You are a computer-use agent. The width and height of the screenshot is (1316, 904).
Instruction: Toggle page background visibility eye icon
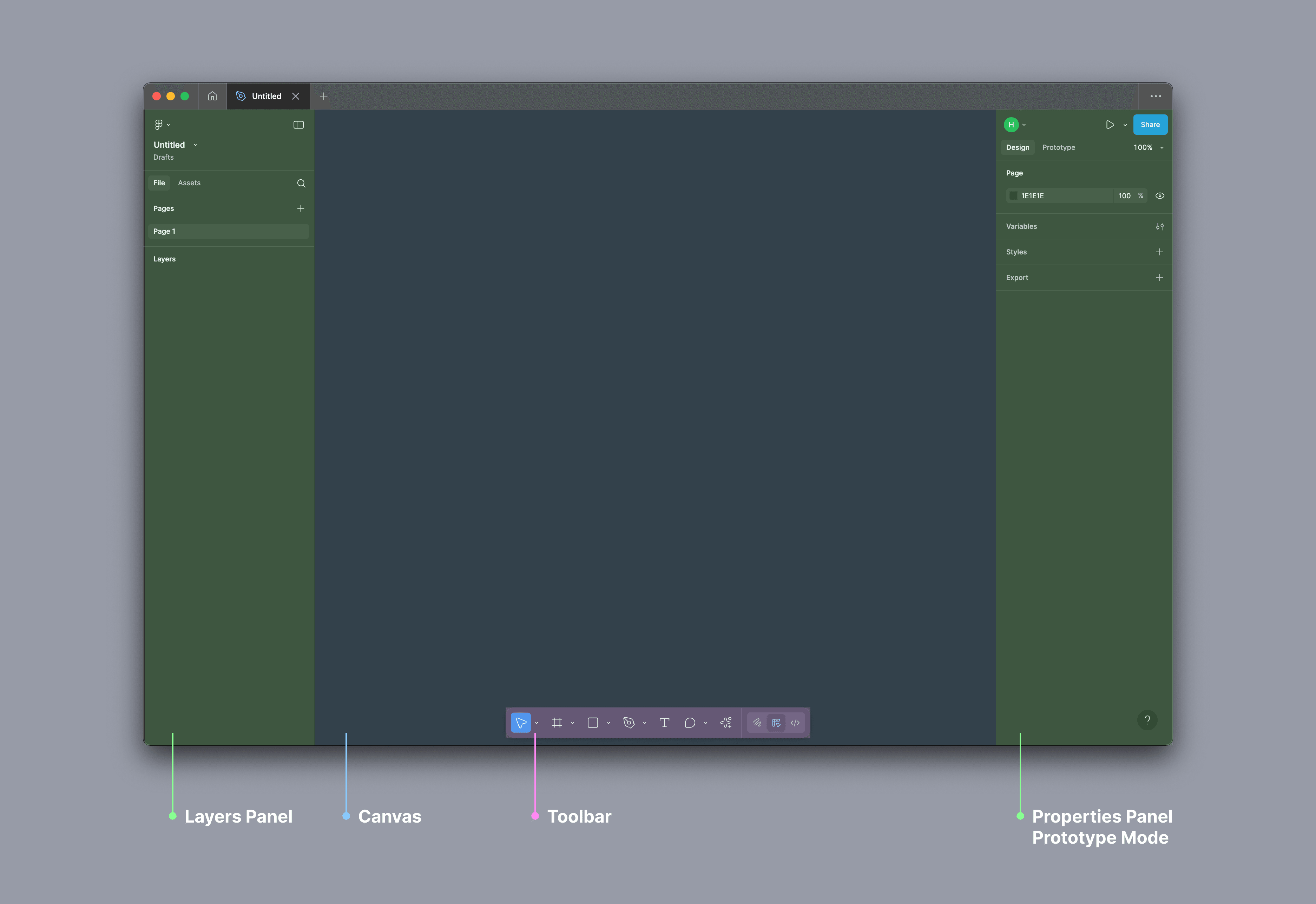pos(1160,196)
